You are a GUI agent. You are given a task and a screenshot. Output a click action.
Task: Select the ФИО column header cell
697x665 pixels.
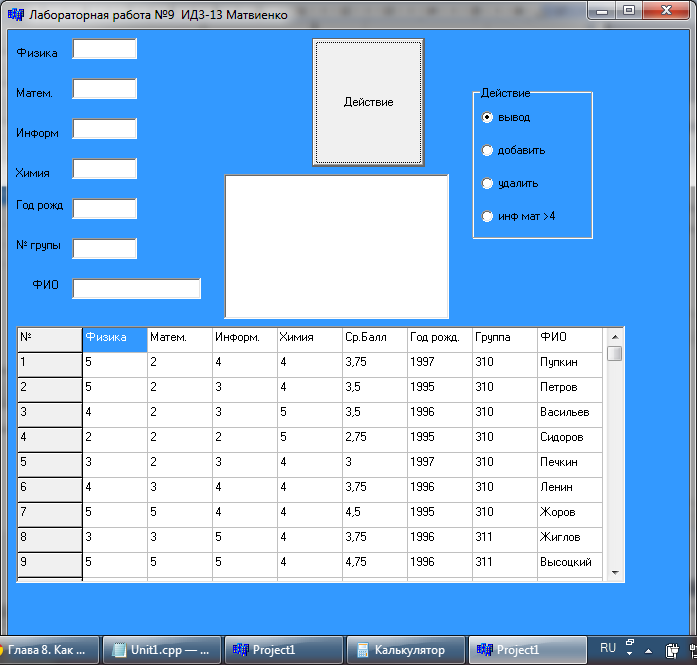pos(569,340)
